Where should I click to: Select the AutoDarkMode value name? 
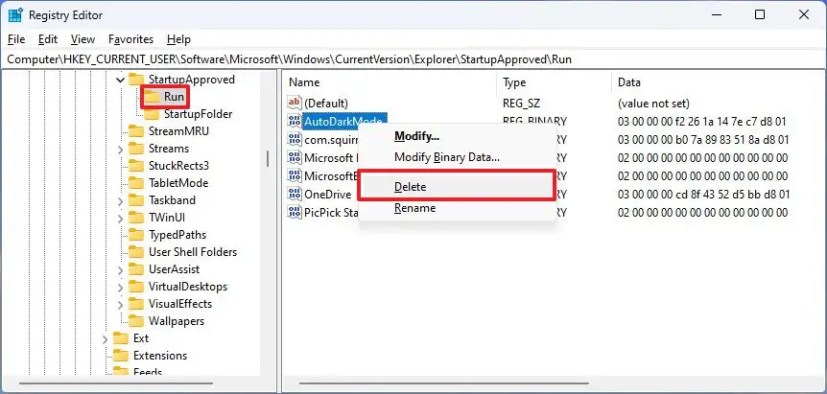344,121
